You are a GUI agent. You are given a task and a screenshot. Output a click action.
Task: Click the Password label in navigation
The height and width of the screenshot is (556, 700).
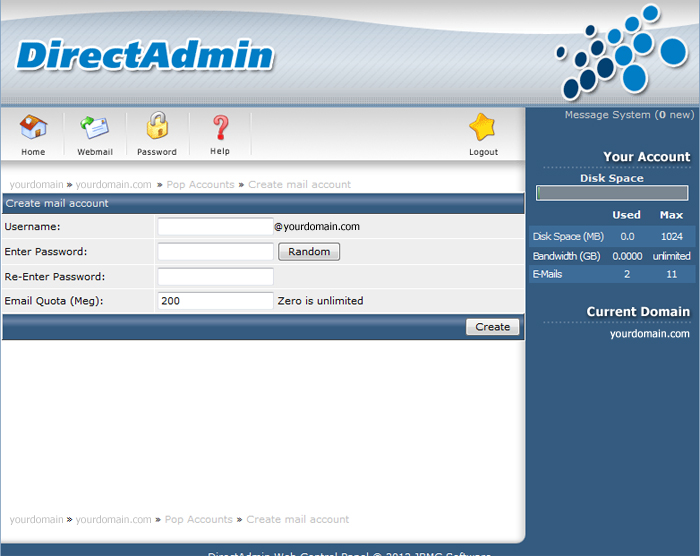[x=157, y=152]
